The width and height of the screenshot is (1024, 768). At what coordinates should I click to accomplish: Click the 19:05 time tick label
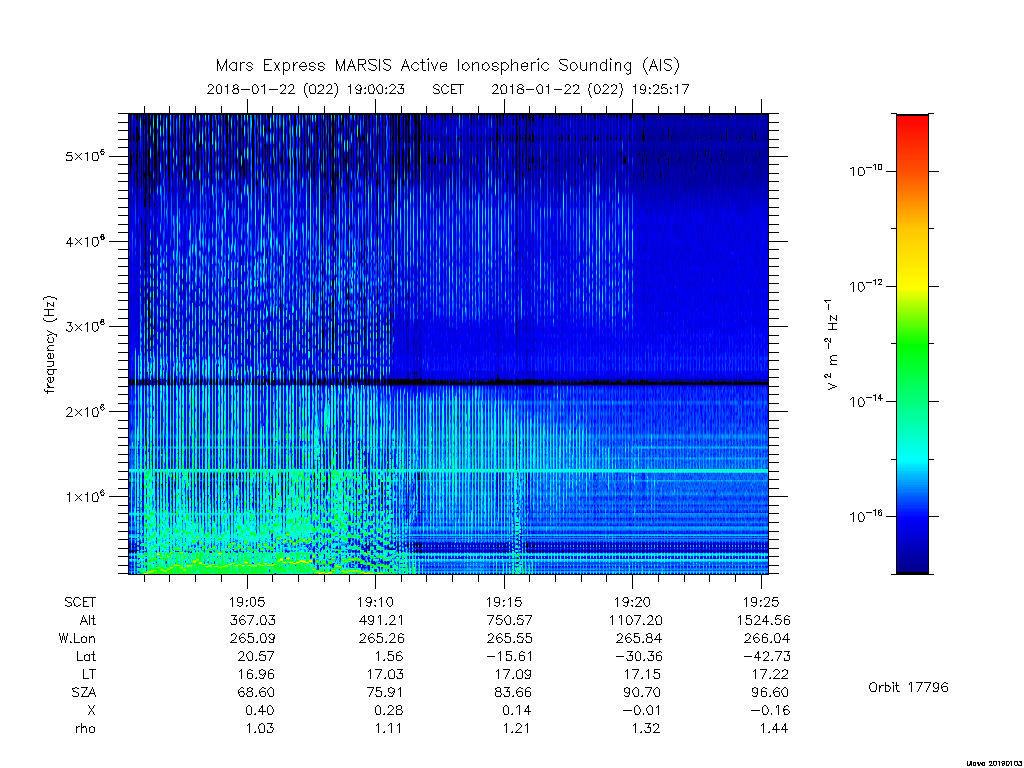247,602
